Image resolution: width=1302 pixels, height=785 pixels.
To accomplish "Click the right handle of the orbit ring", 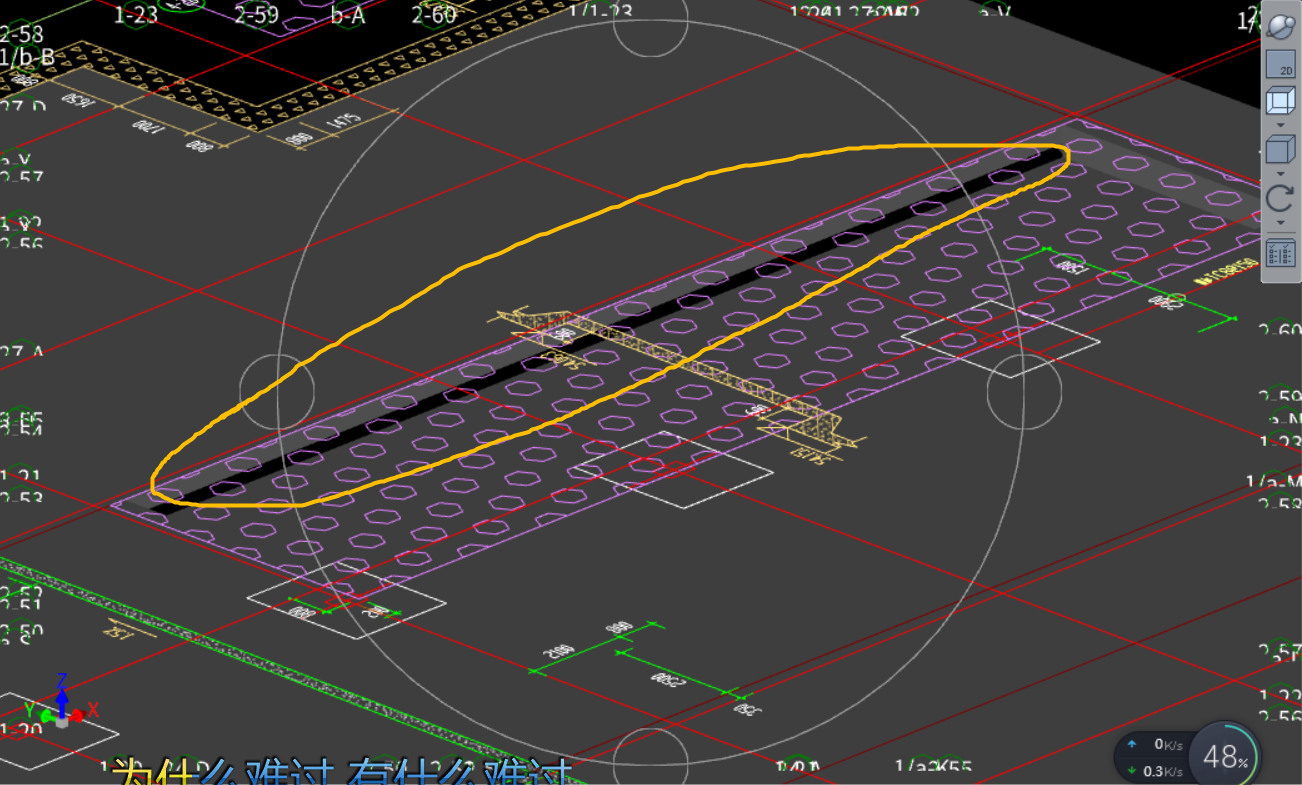I will click(1024, 391).
